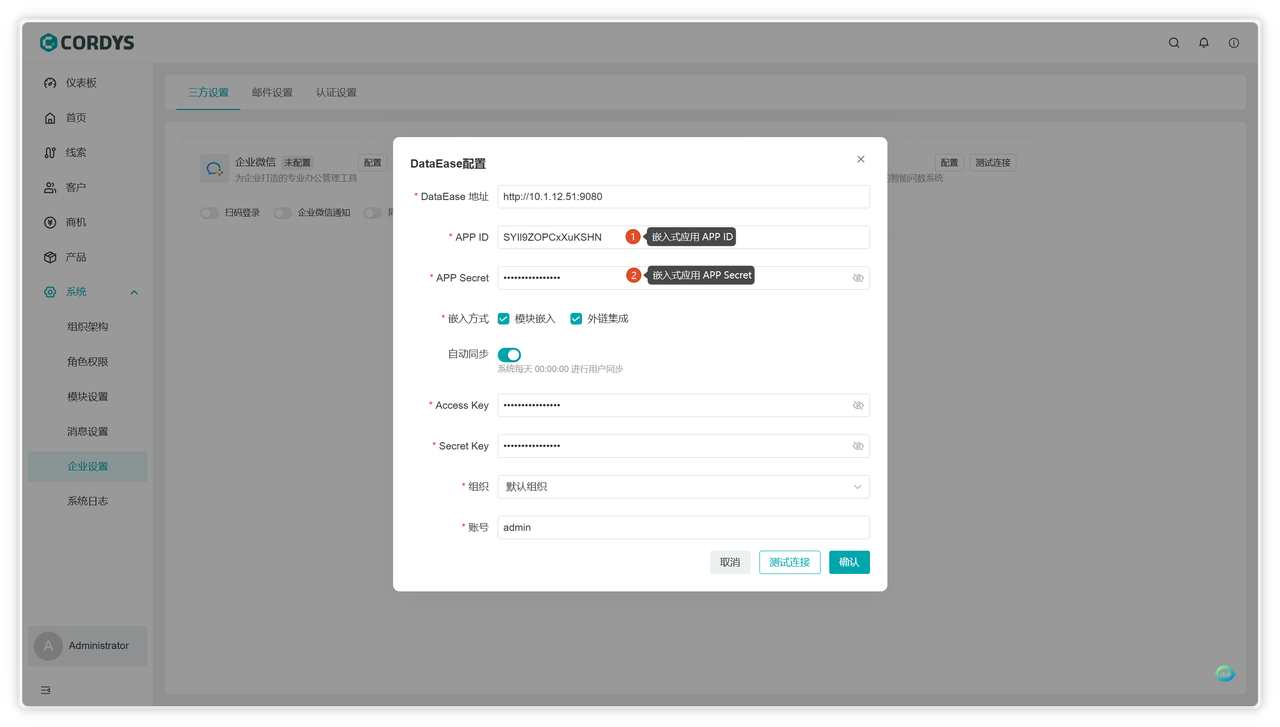Click the info icon in header

tap(1234, 43)
